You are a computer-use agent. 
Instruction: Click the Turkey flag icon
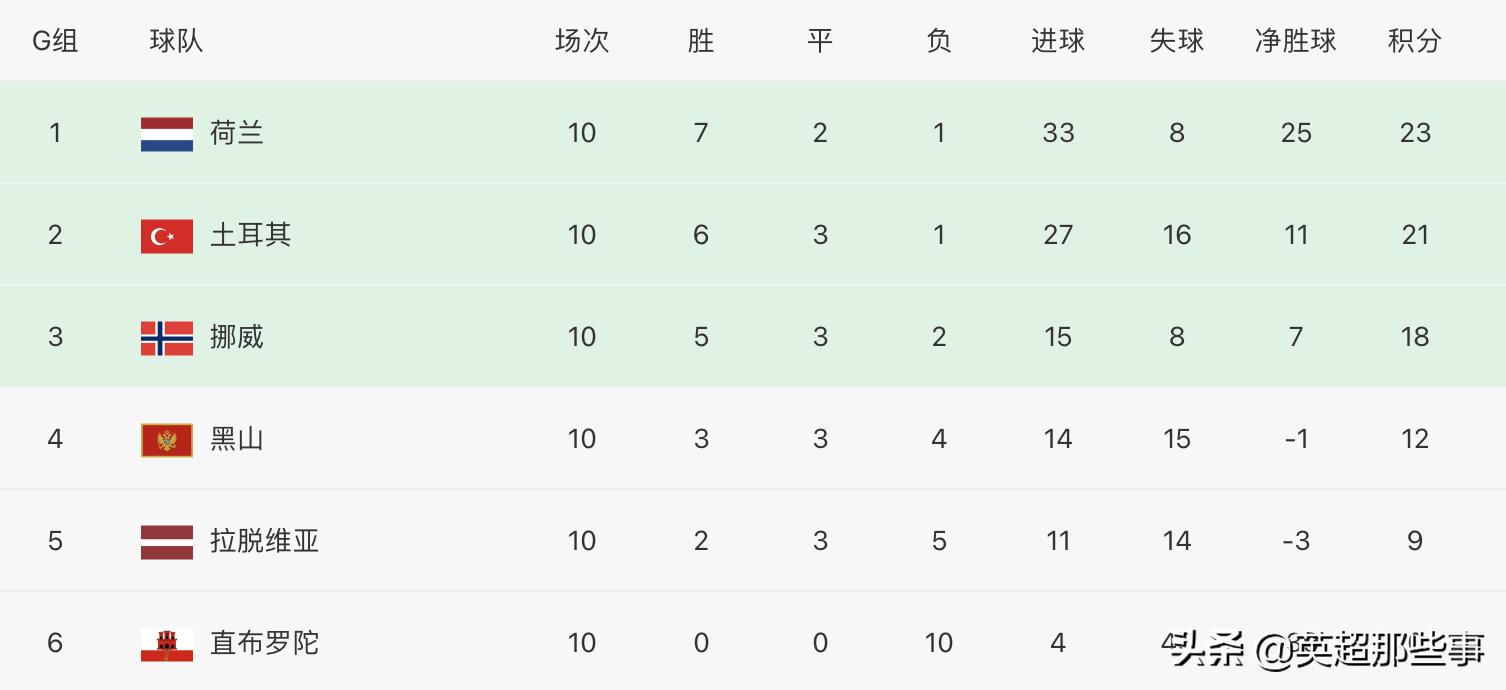pyautogui.click(x=167, y=236)
